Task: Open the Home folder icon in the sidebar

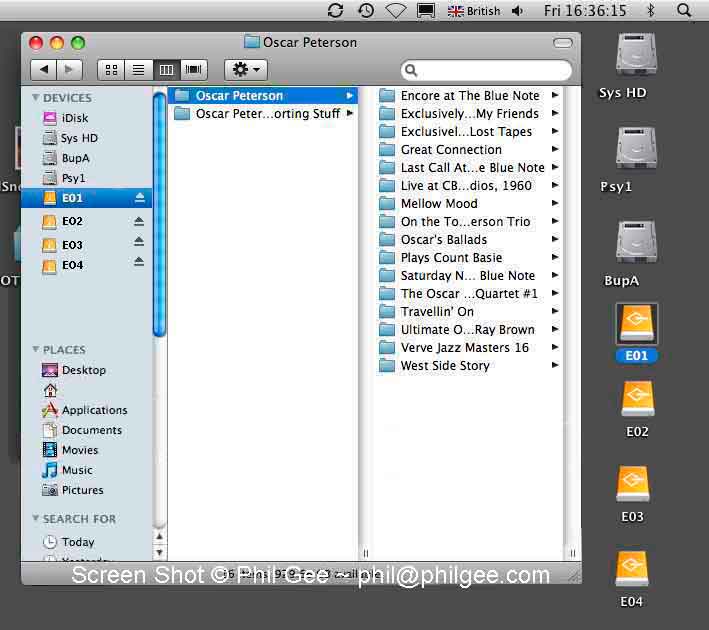Action: (50, 390)
